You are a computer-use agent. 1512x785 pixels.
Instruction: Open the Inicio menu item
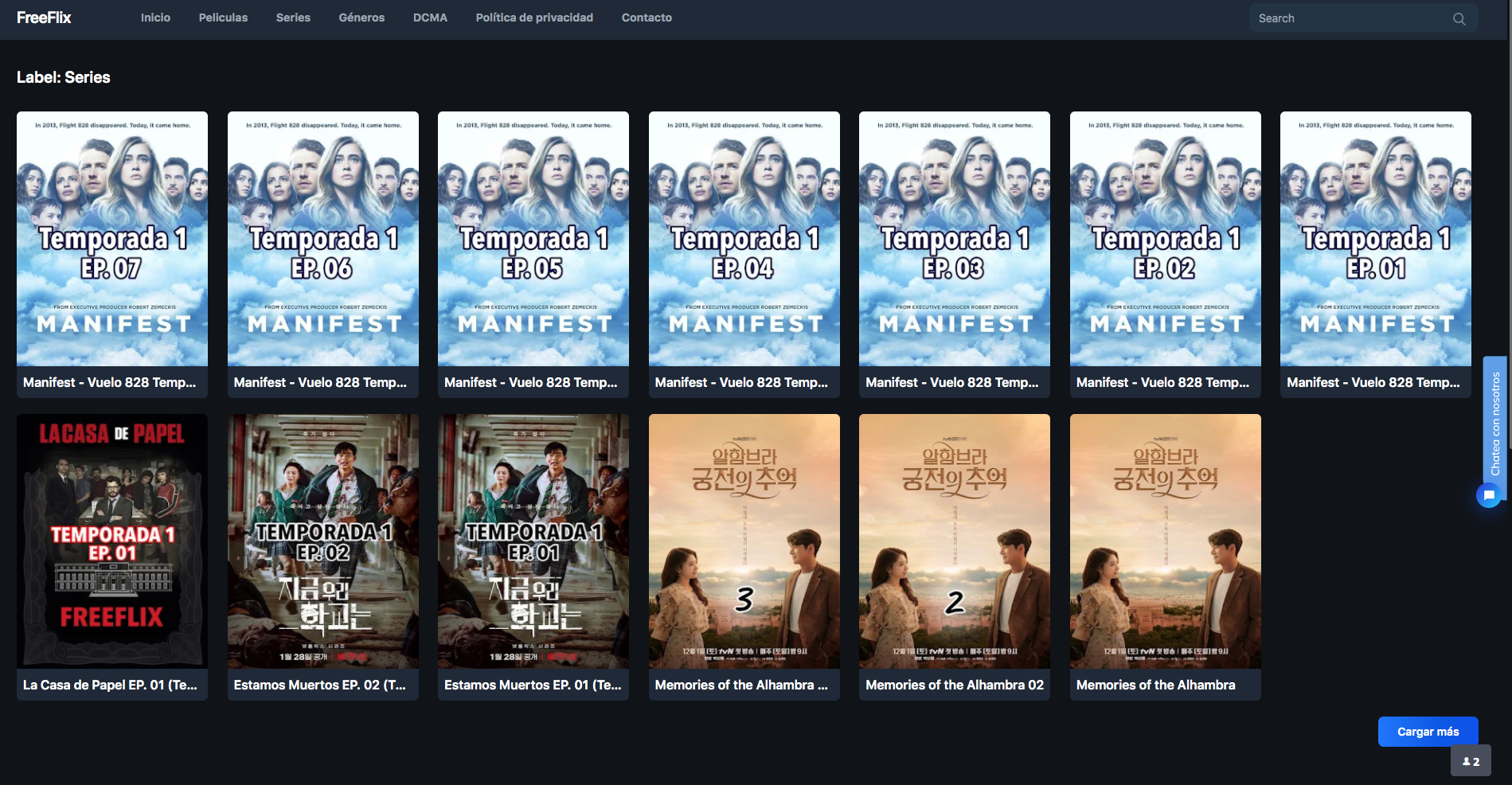[155, 18]
